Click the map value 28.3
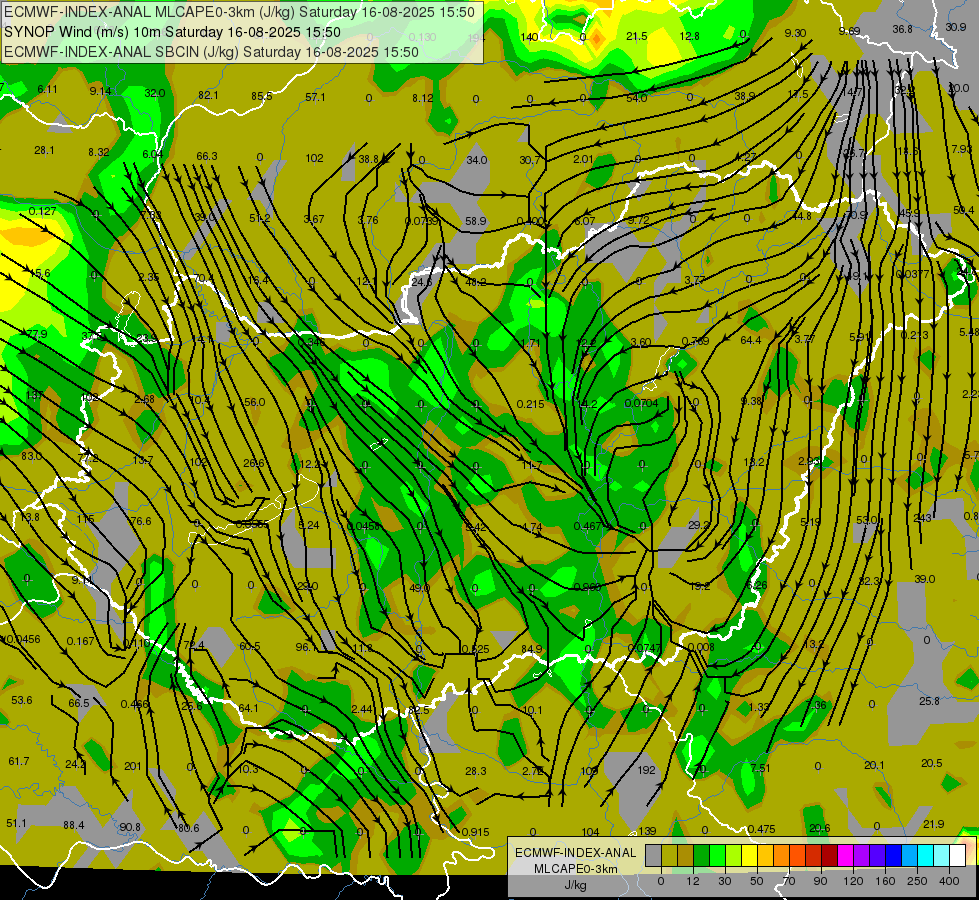The width and height of the screenshot is (979, 900). (476, 771)
